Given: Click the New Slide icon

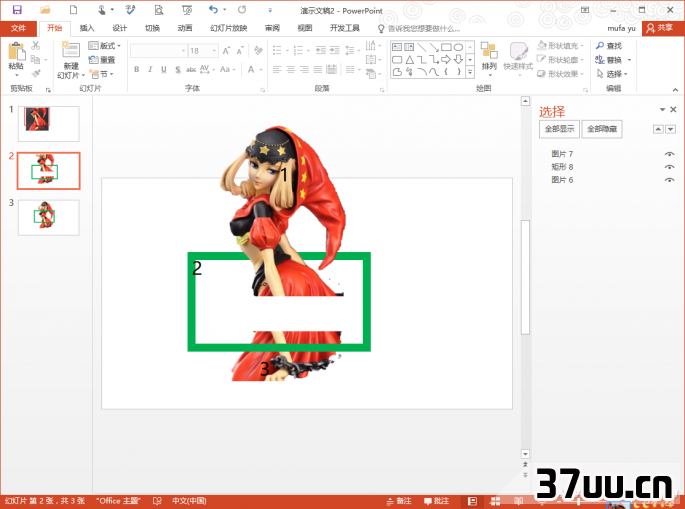Looking at the screenshot, I should pyautogui.click(x=70, y=51).
